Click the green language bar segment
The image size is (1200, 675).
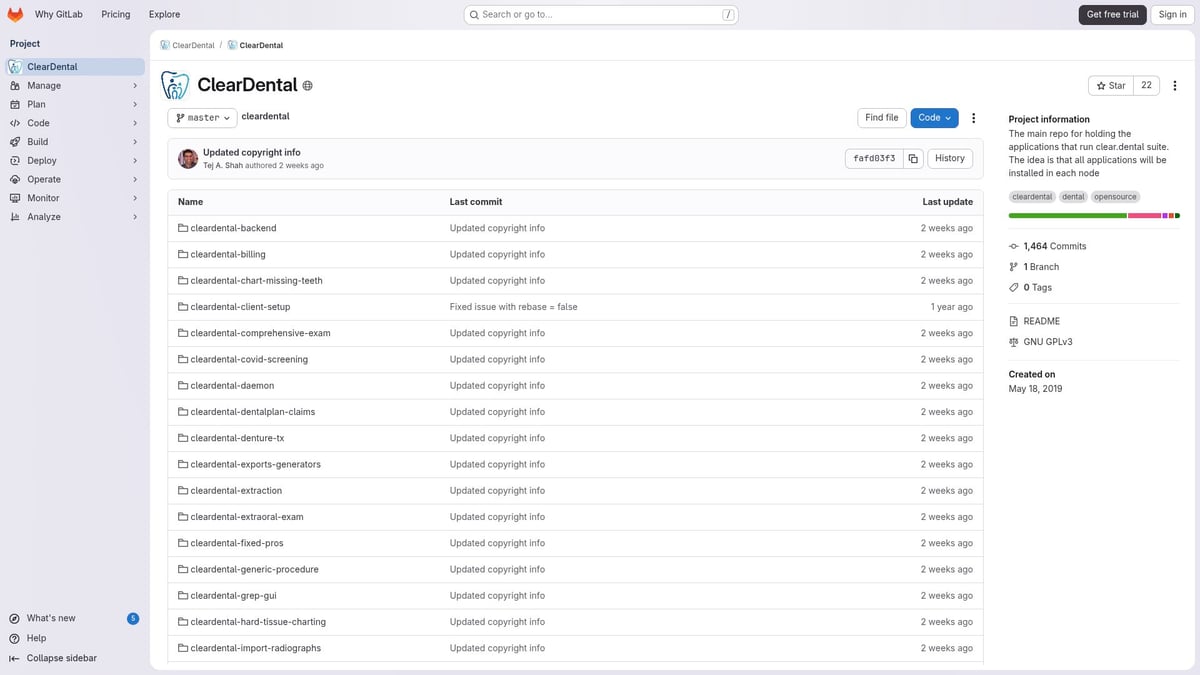(1067, 215)
